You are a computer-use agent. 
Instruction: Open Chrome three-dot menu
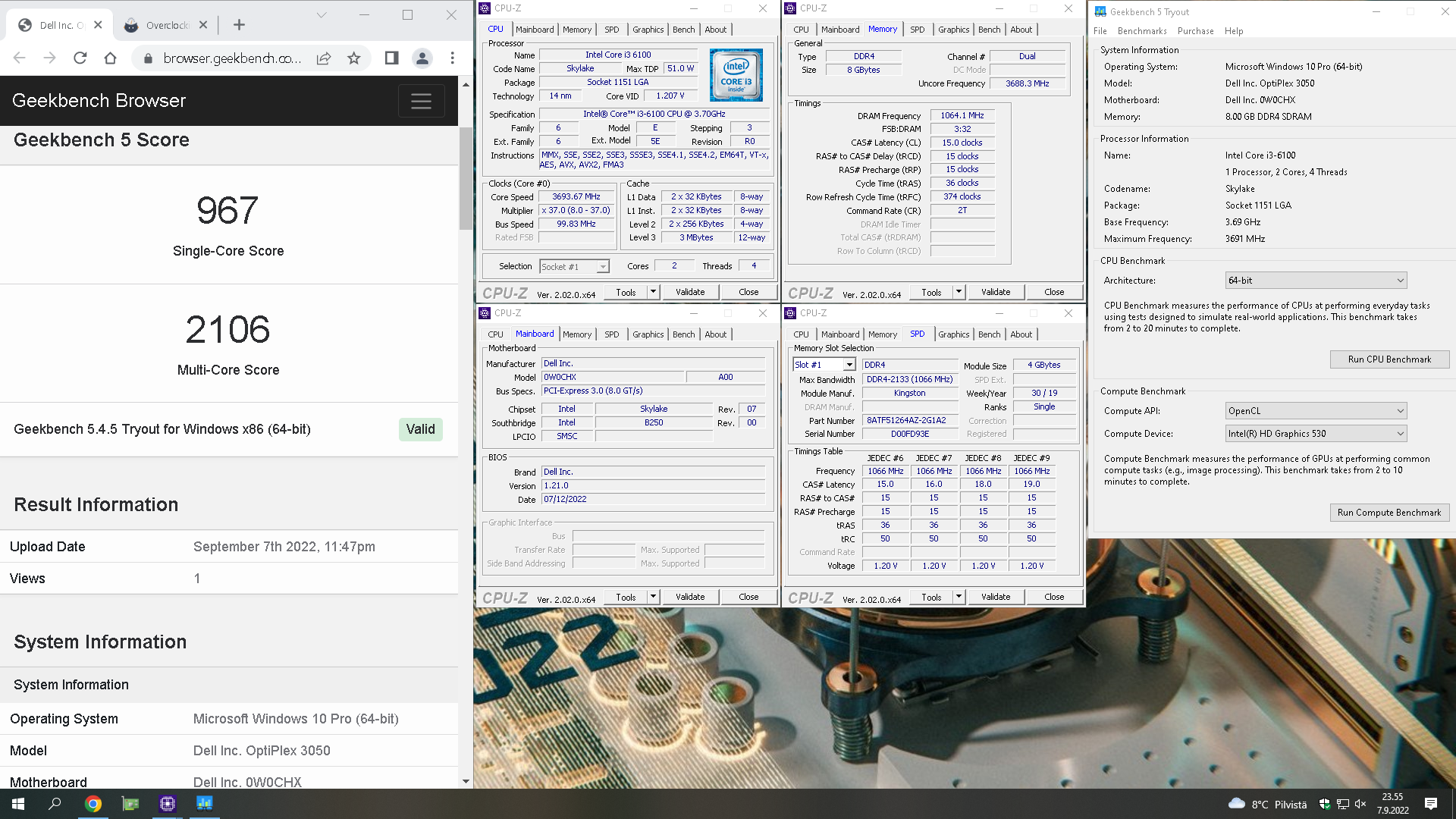pyautogui.click(x=453, y=58)
